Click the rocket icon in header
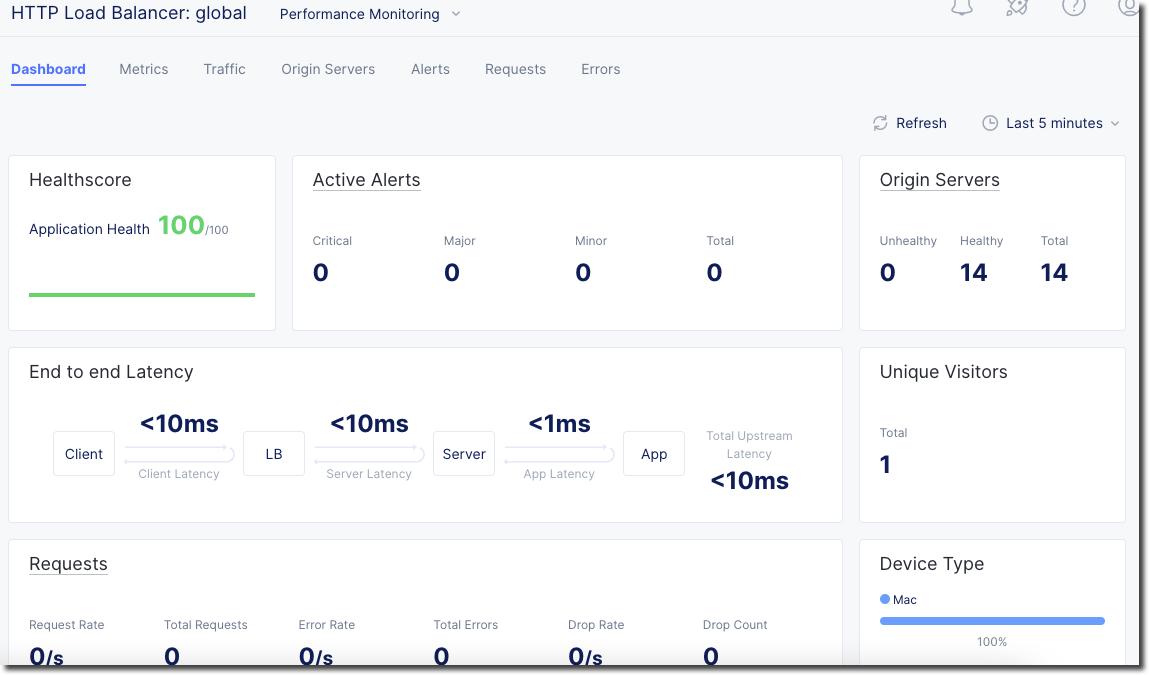 [1017, 7]
